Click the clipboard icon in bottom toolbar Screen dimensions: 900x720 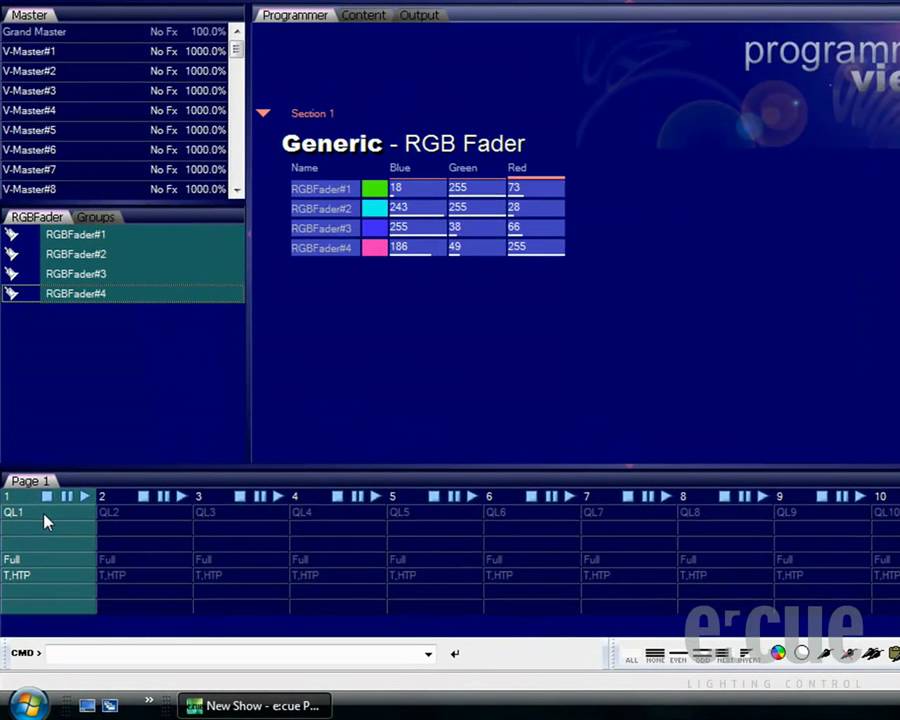point(894,653)
